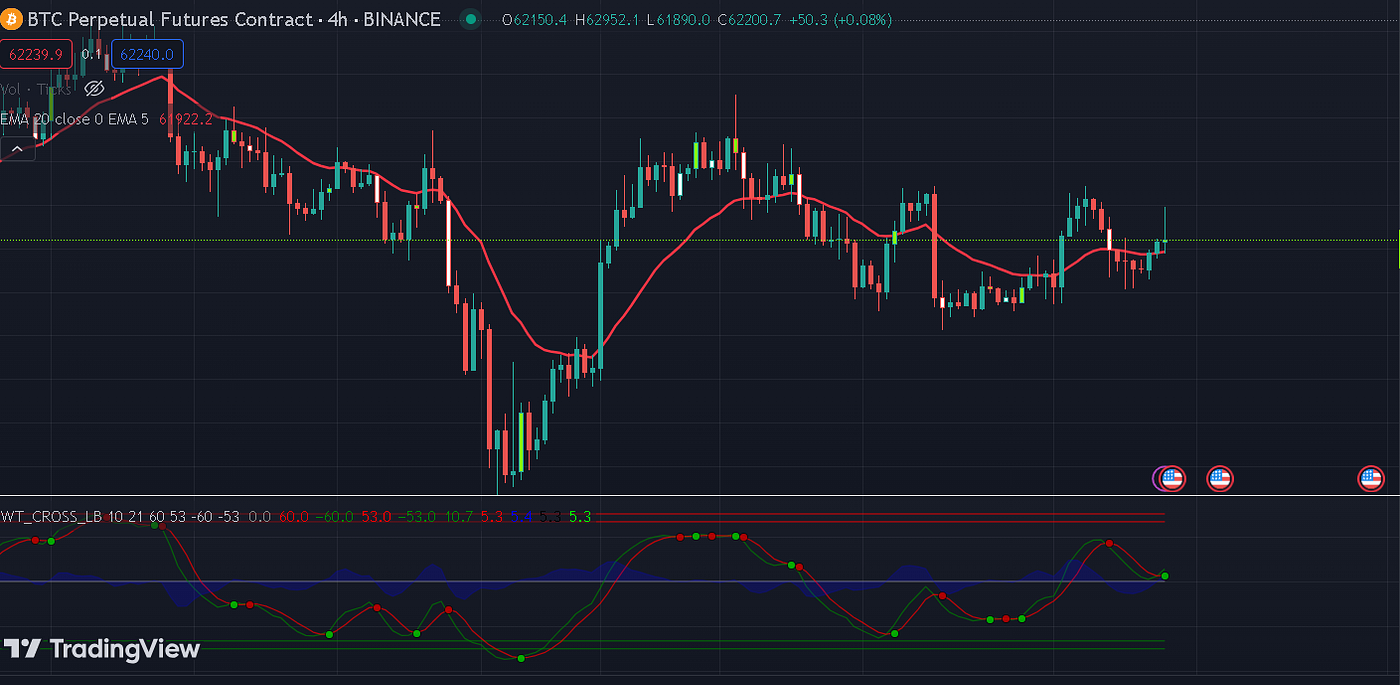Click the blue buy price button 62240.0

146,55
